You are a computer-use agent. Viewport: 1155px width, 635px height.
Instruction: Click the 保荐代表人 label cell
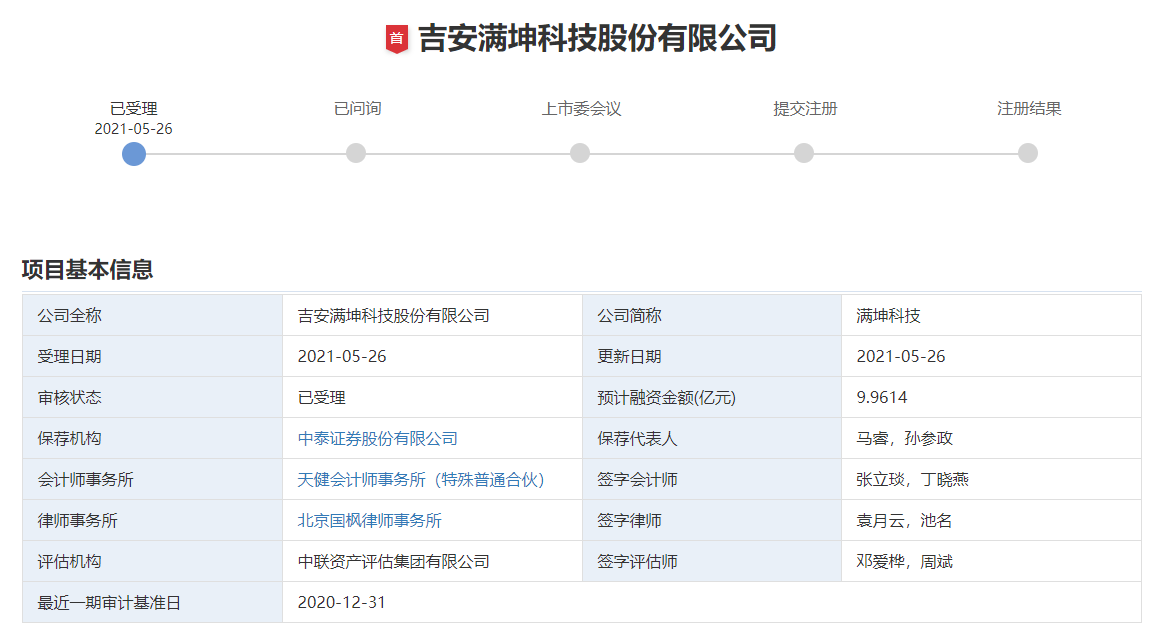(x=712, y=438)
